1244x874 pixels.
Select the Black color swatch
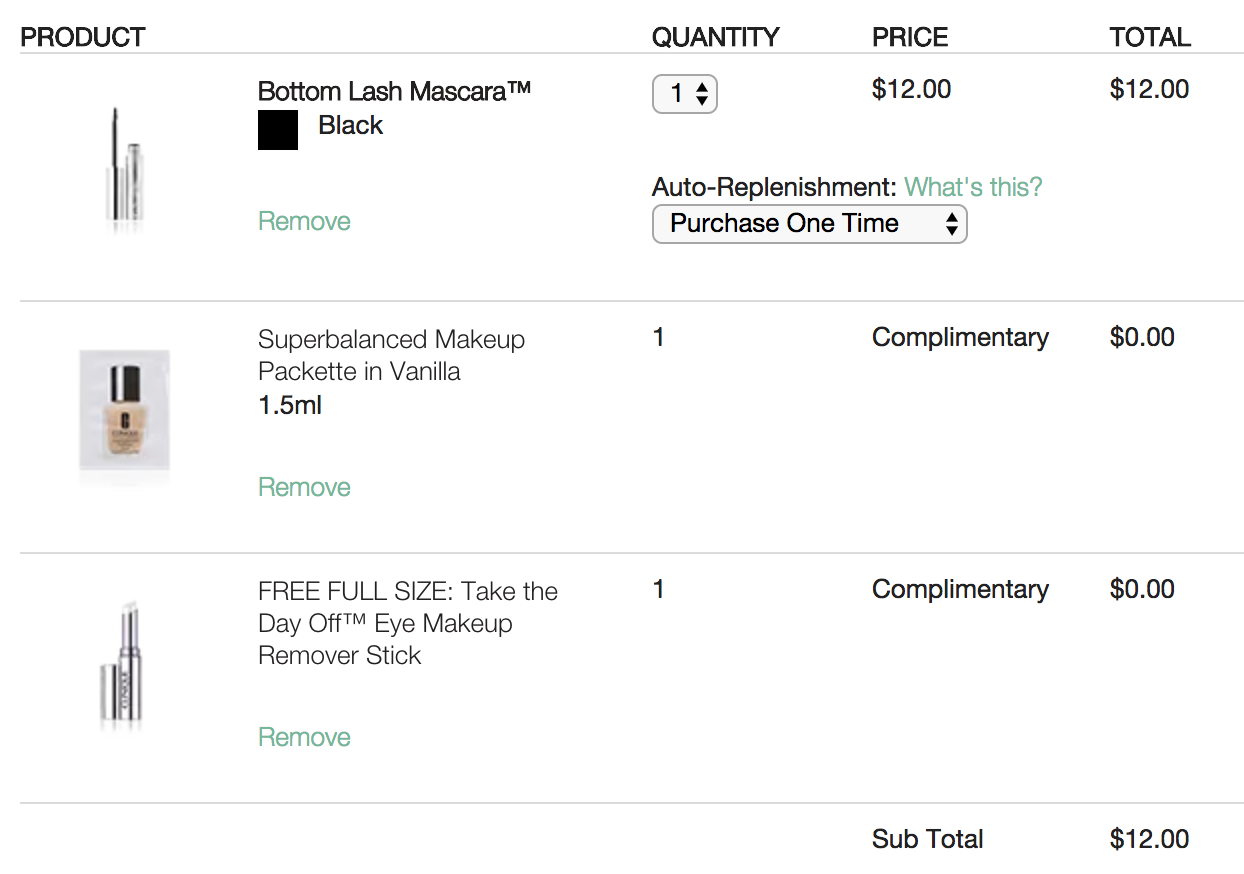[278, 130]
